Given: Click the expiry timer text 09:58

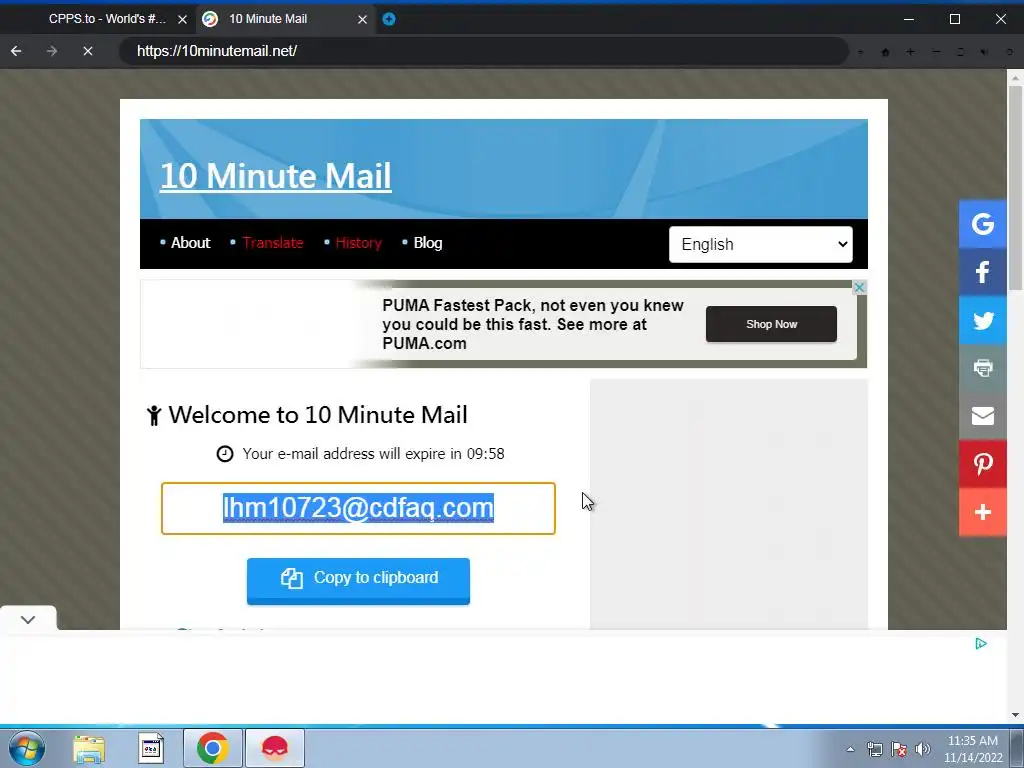Looking at the screenshot, I should pyautogui.click(x=485, y=454).
